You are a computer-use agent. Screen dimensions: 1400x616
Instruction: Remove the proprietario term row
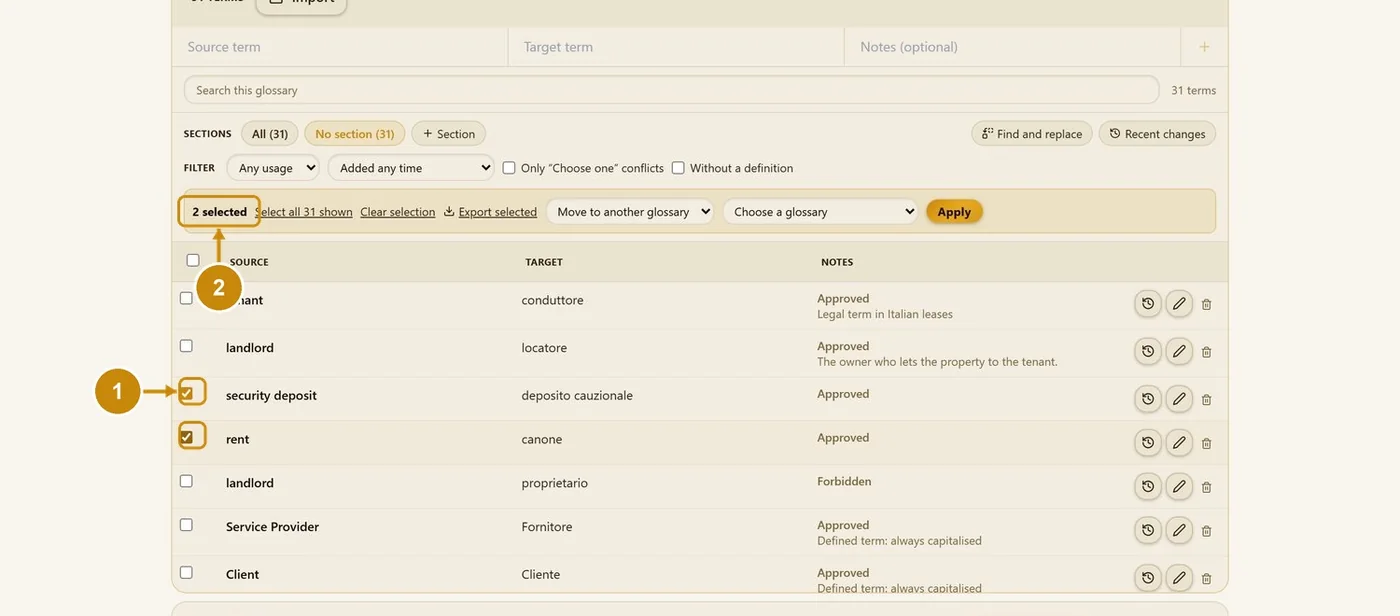[x=1206, y=487]
